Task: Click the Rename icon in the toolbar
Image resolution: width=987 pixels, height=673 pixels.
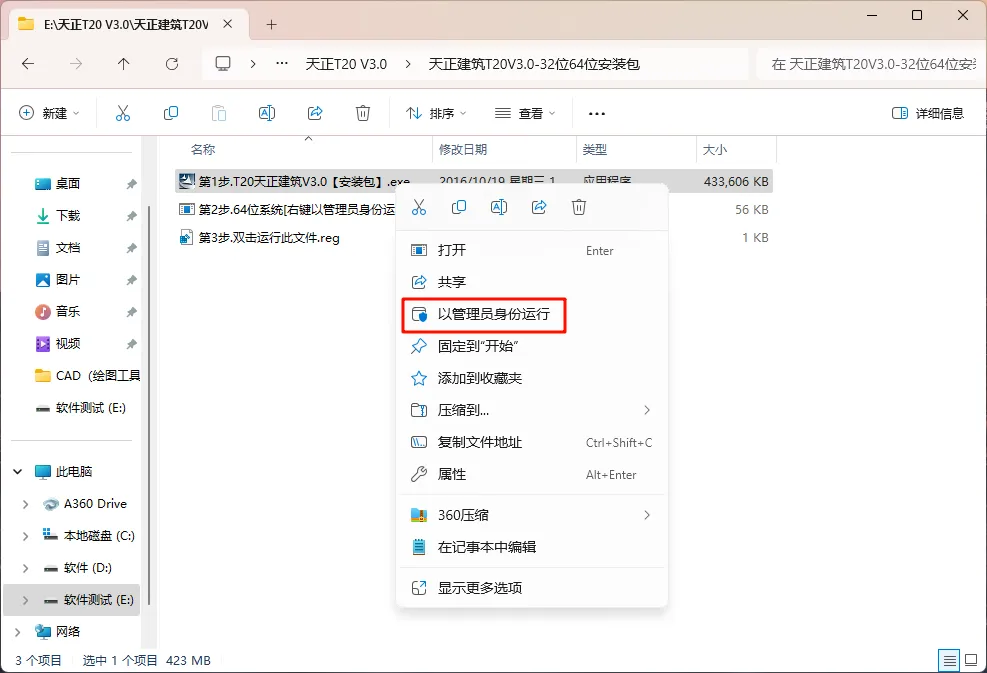Action: click(x=267, y=113)
